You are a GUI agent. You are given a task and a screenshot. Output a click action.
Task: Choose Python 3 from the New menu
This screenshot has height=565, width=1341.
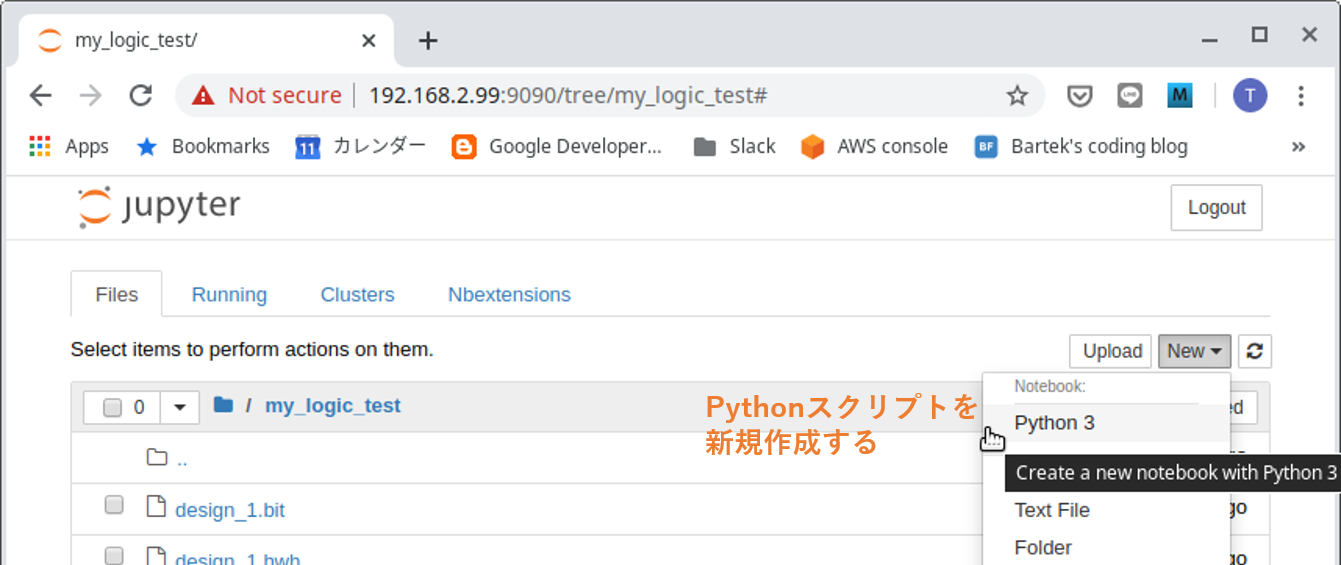click(x=1054, y=423)
